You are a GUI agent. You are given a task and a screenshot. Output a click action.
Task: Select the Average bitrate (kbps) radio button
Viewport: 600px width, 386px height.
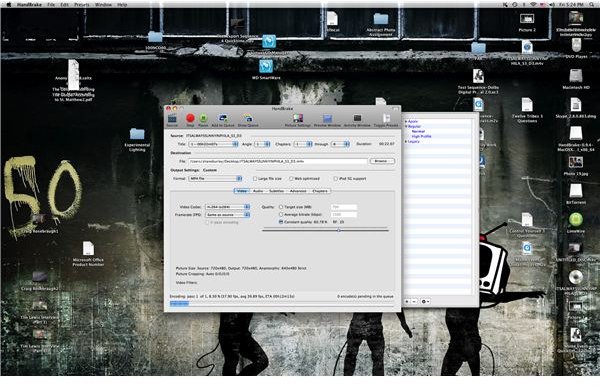(281, 215)
